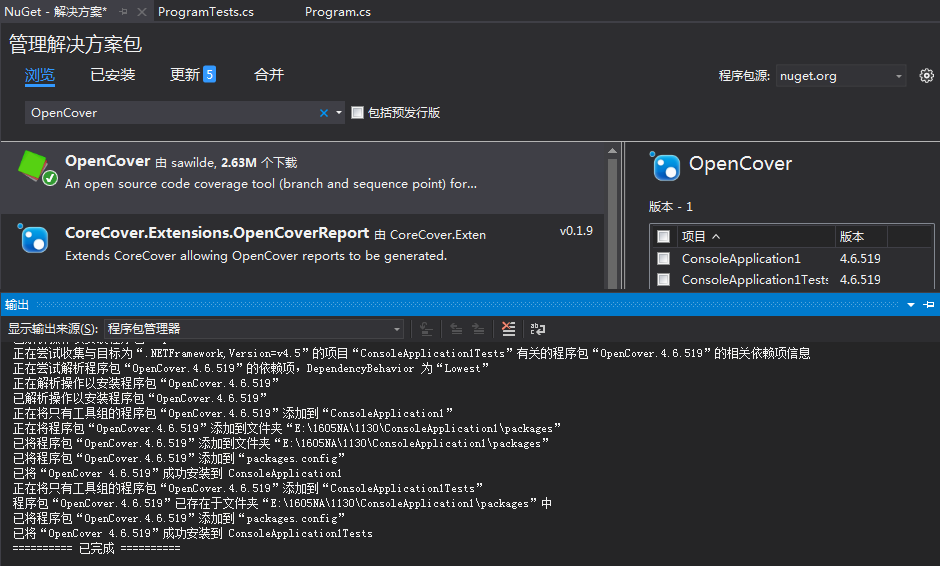
Task: Click the CoreCover.Extensions package icon
Action: [33, 238]
